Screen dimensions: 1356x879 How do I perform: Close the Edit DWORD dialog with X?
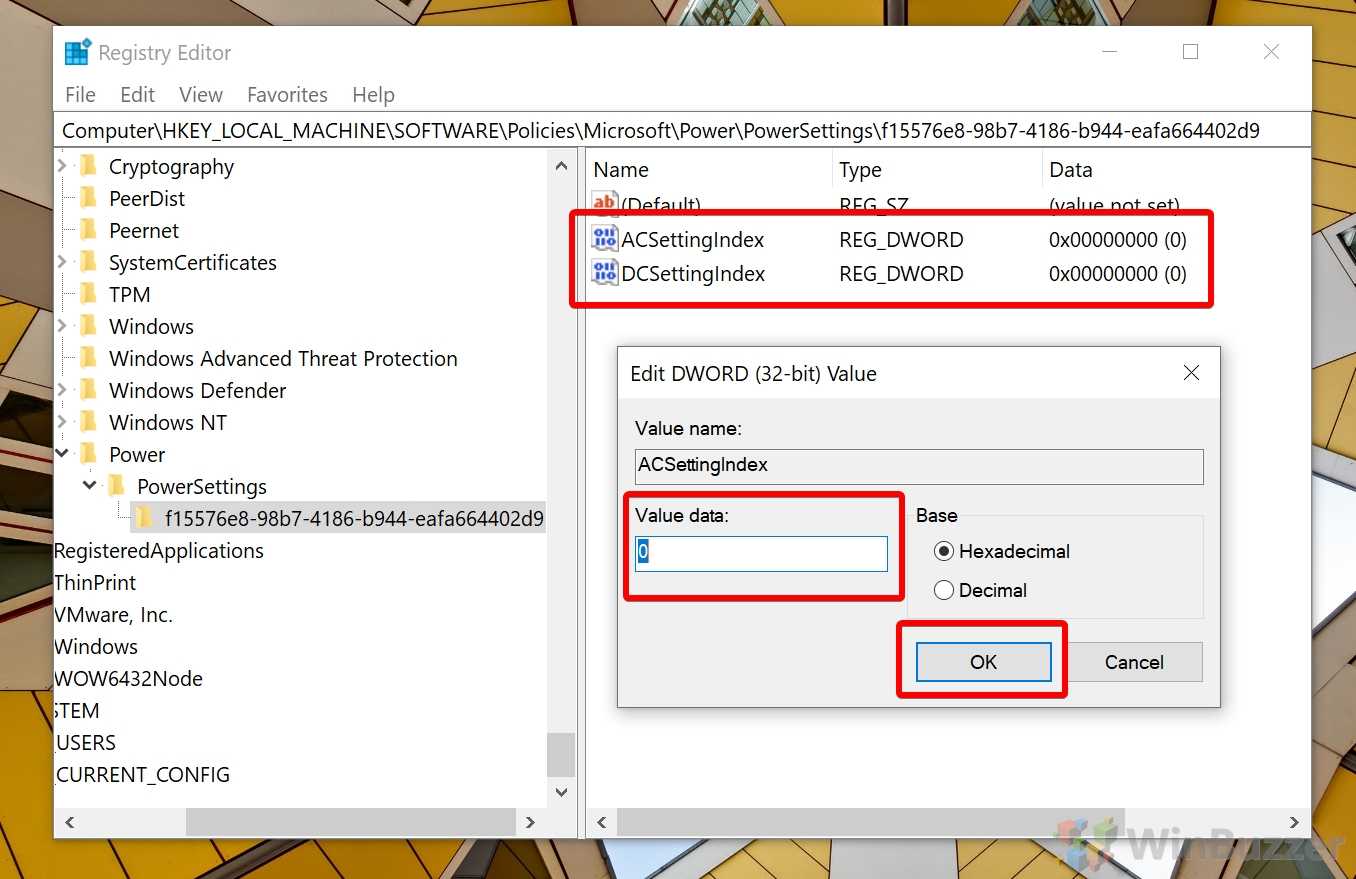coord(1191,373)
